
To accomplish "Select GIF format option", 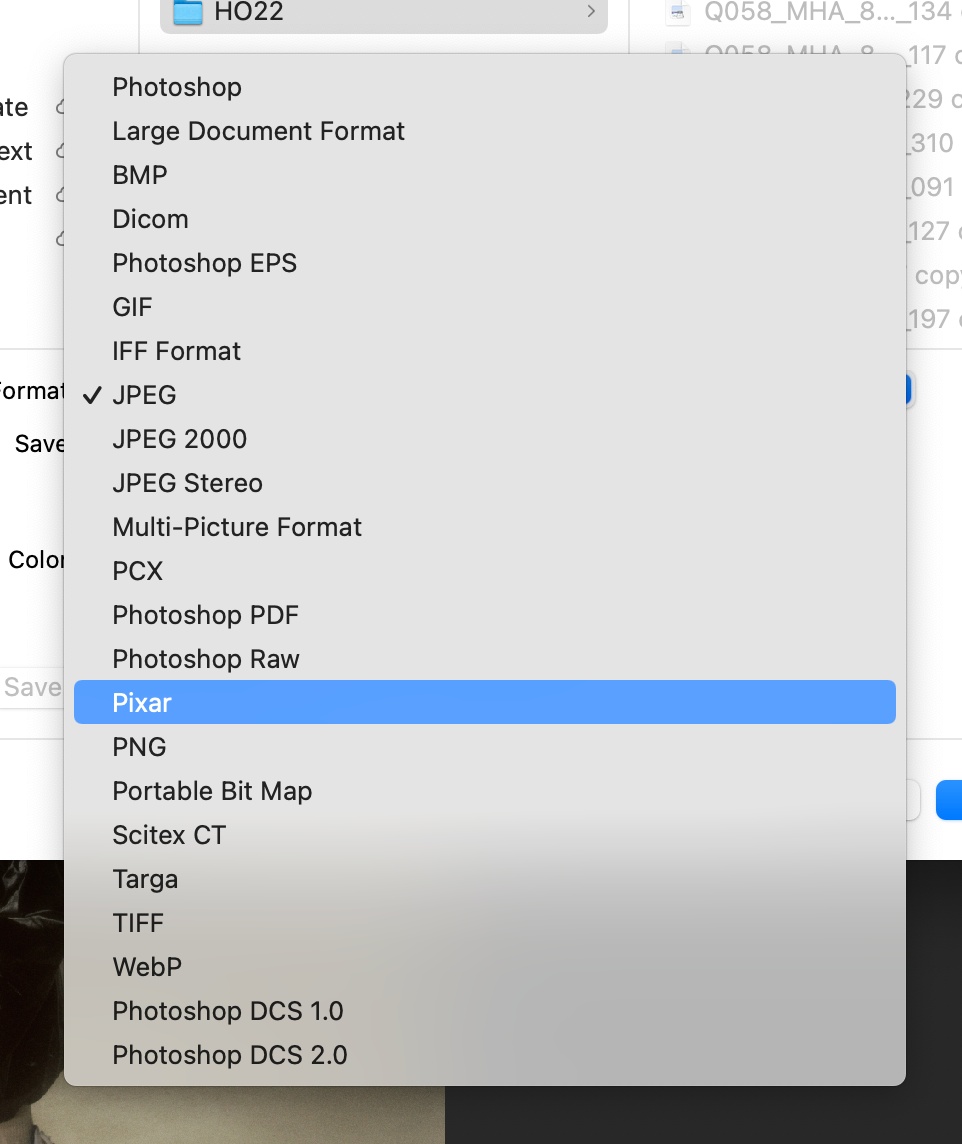I will [x=484, y=307].
